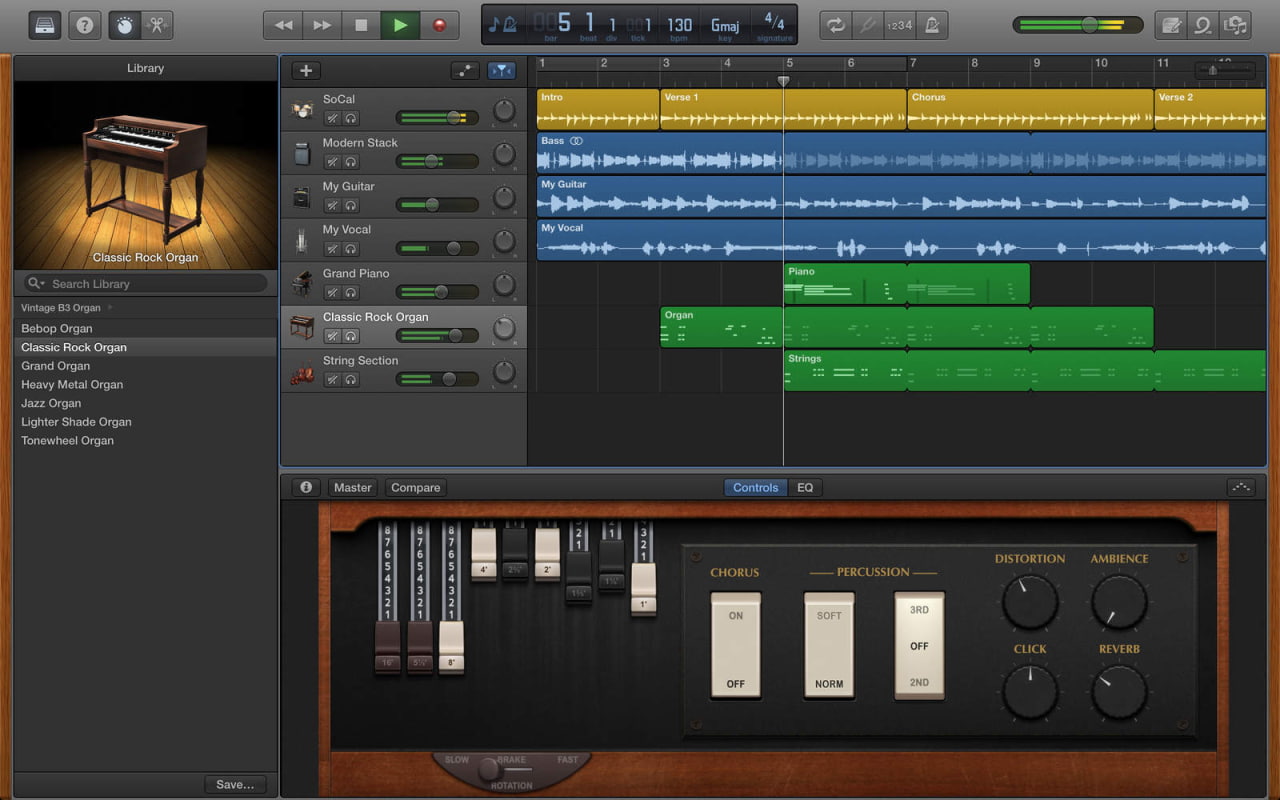This screenshot has height=800, width=1280.
Task: Click the Search Library field
Action: (145, 283)
